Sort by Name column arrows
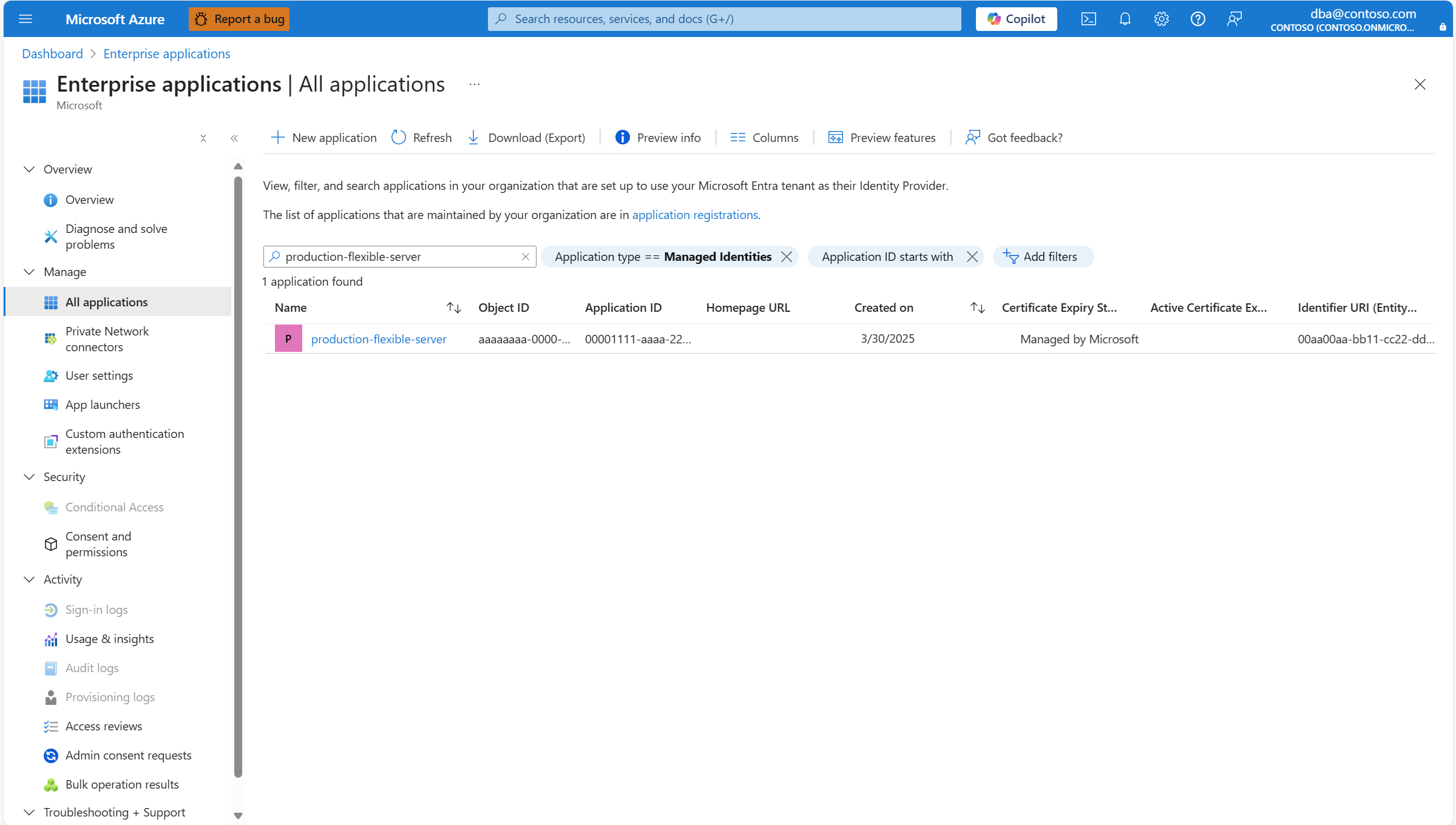This screenshot has width=1456, height=825. [454, 308]
